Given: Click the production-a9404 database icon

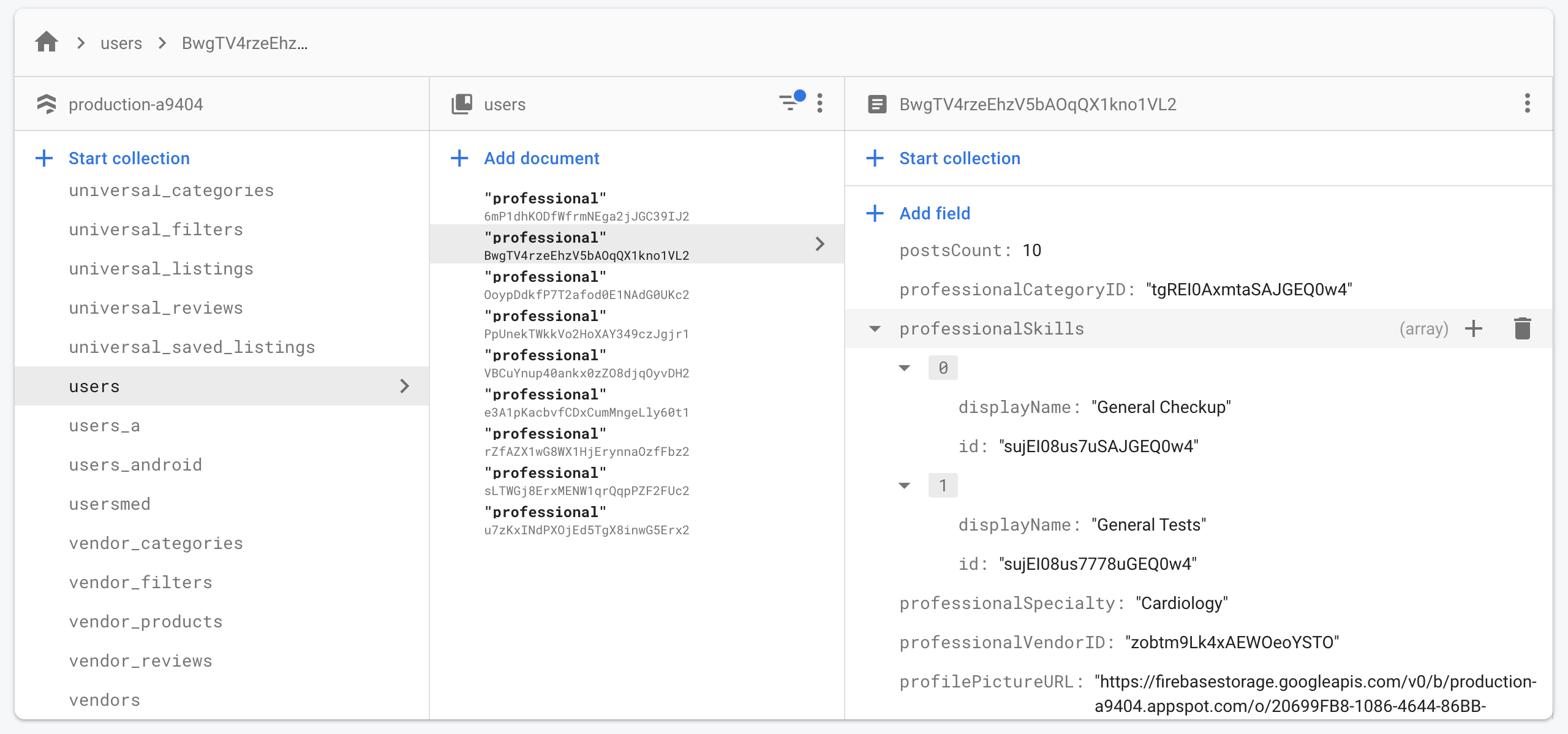Looking at the screenshot, I should coord(47,104).
